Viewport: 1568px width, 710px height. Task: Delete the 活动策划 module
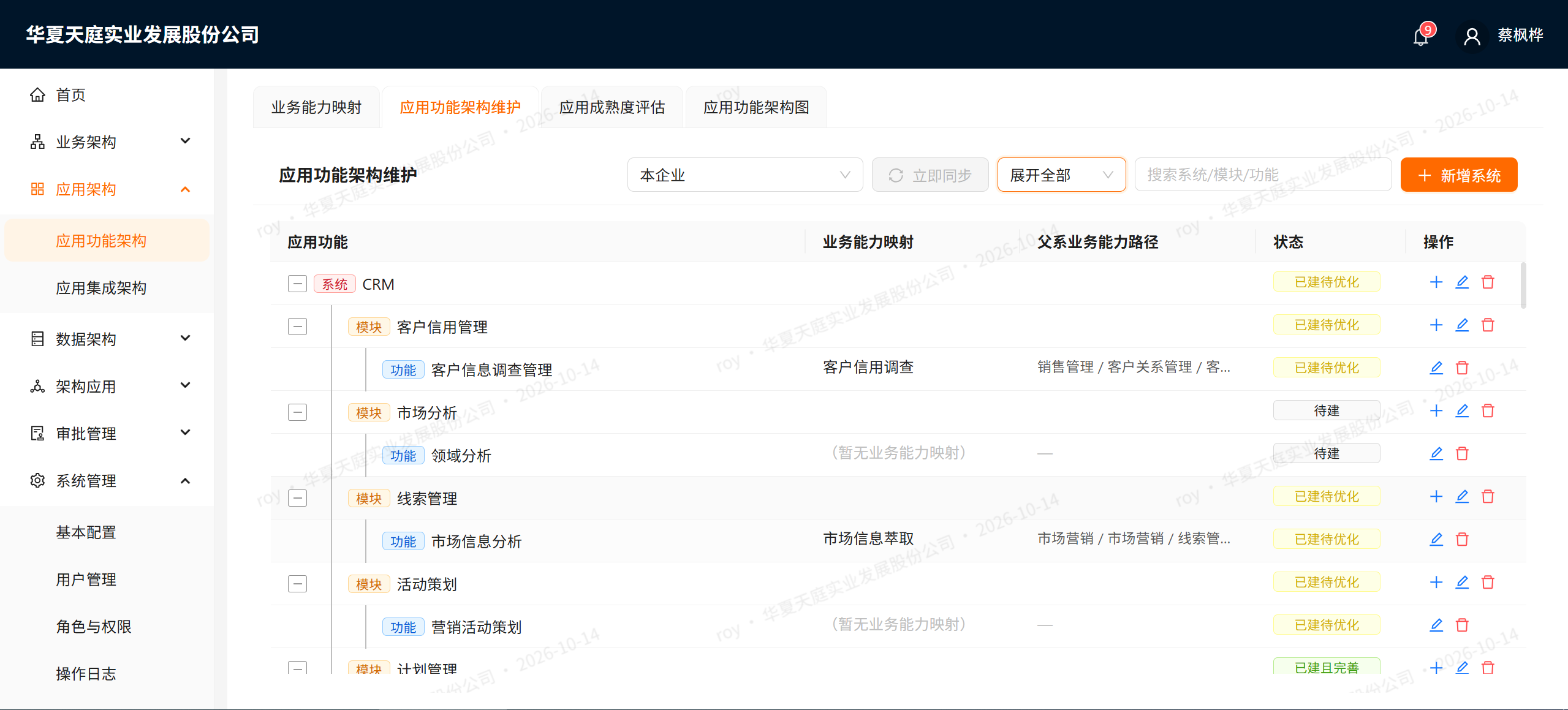pos(1488,583)
